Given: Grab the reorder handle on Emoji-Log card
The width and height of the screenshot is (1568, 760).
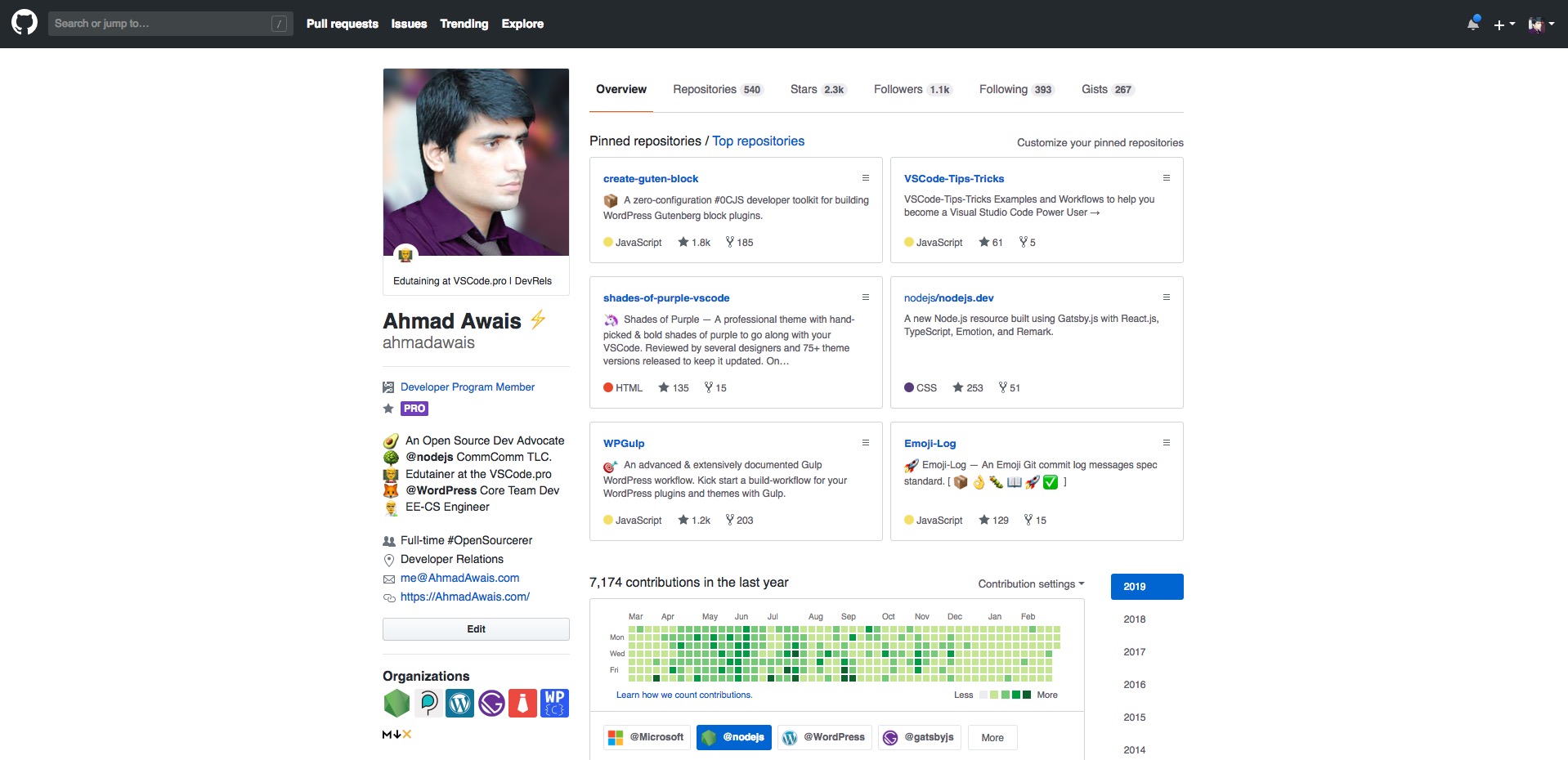Looking at the screenshot, I should [x=1167, y=442].
